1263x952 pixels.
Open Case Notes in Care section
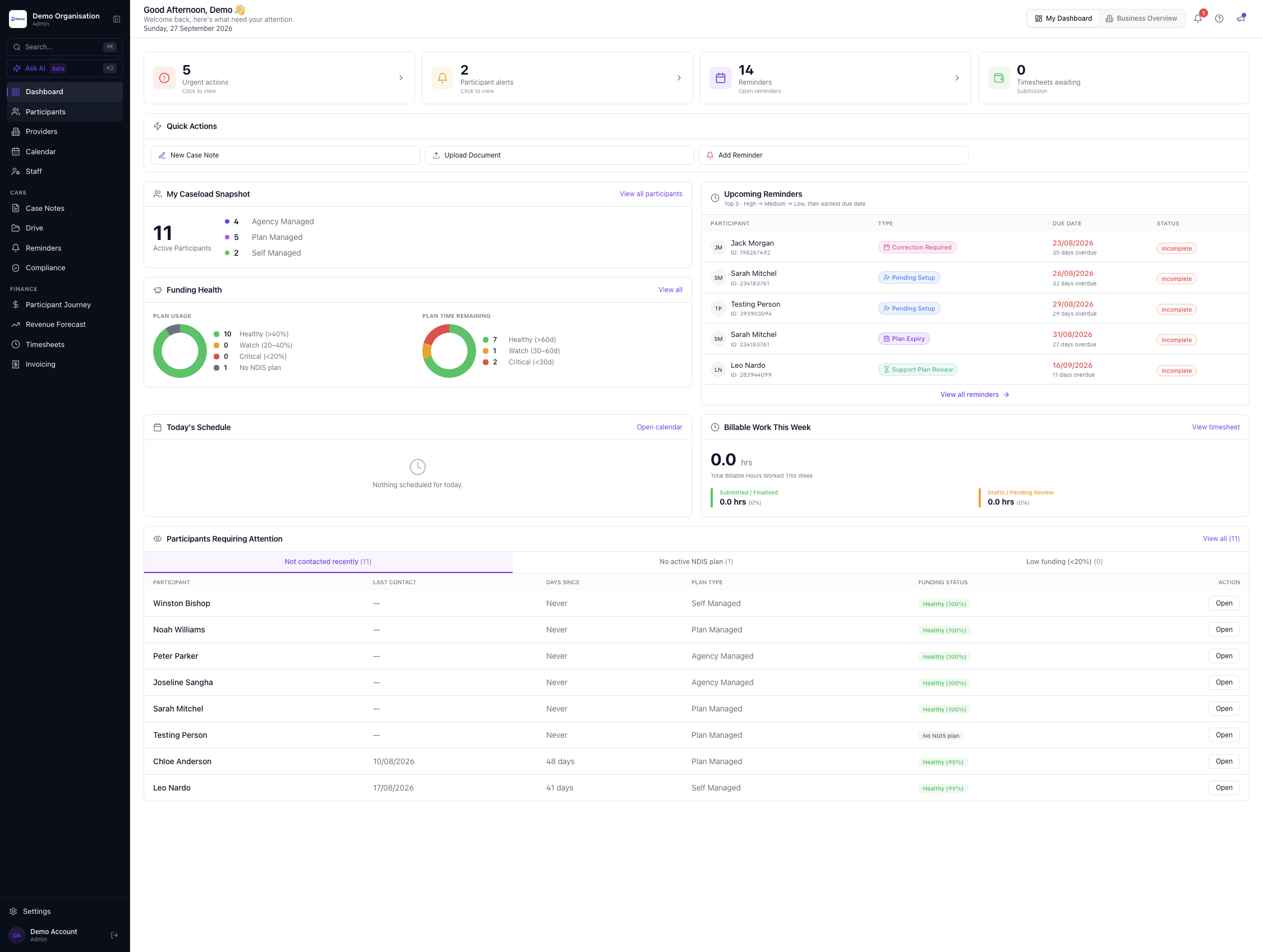64,209
